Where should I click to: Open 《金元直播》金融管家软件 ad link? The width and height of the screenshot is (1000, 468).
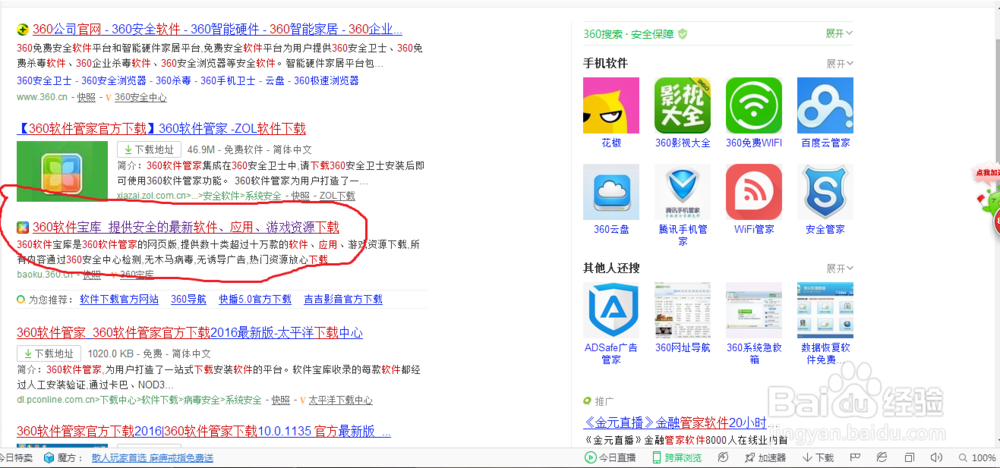[680, 423]
